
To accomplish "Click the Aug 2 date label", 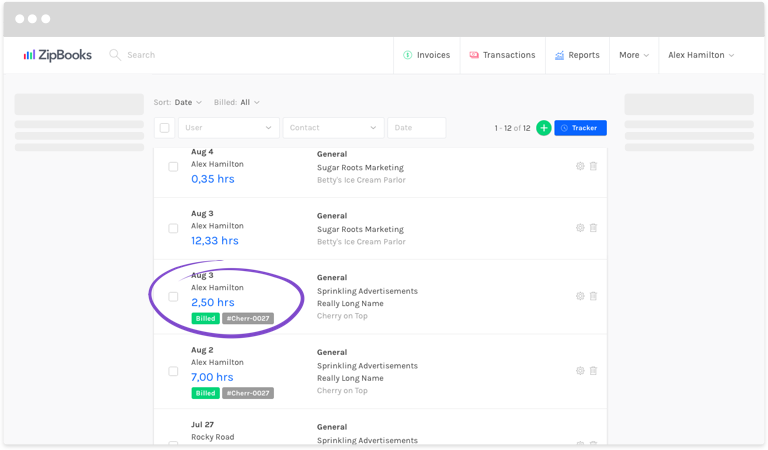I will 202,350.
